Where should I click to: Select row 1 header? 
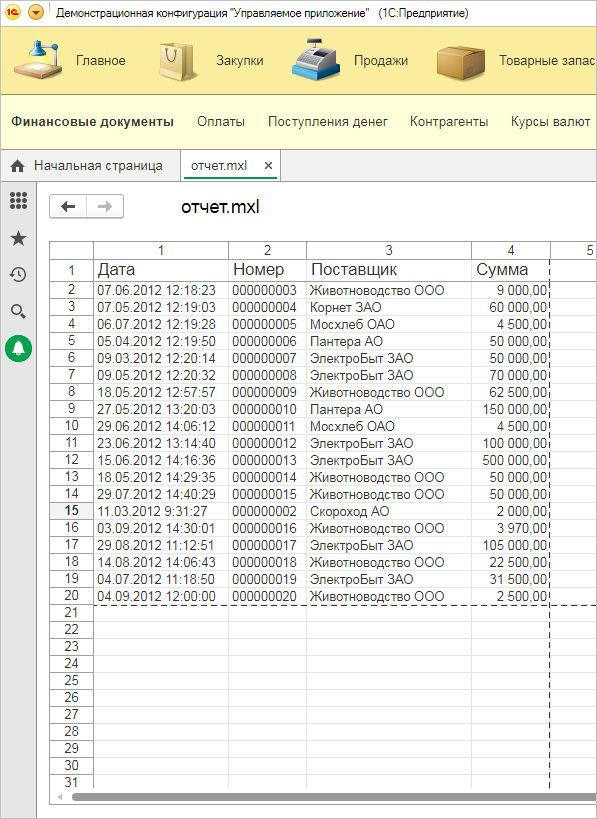pos(72,270)
